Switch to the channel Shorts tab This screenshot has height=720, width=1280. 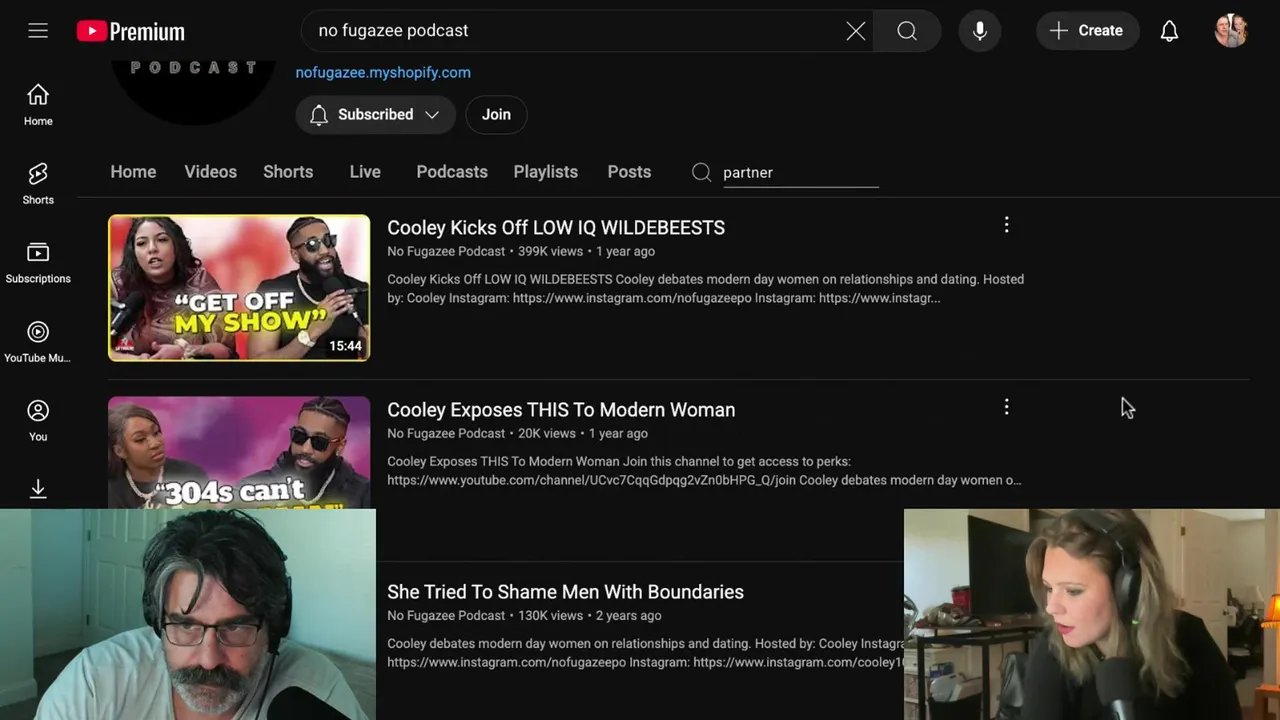(x=288, y=172)
